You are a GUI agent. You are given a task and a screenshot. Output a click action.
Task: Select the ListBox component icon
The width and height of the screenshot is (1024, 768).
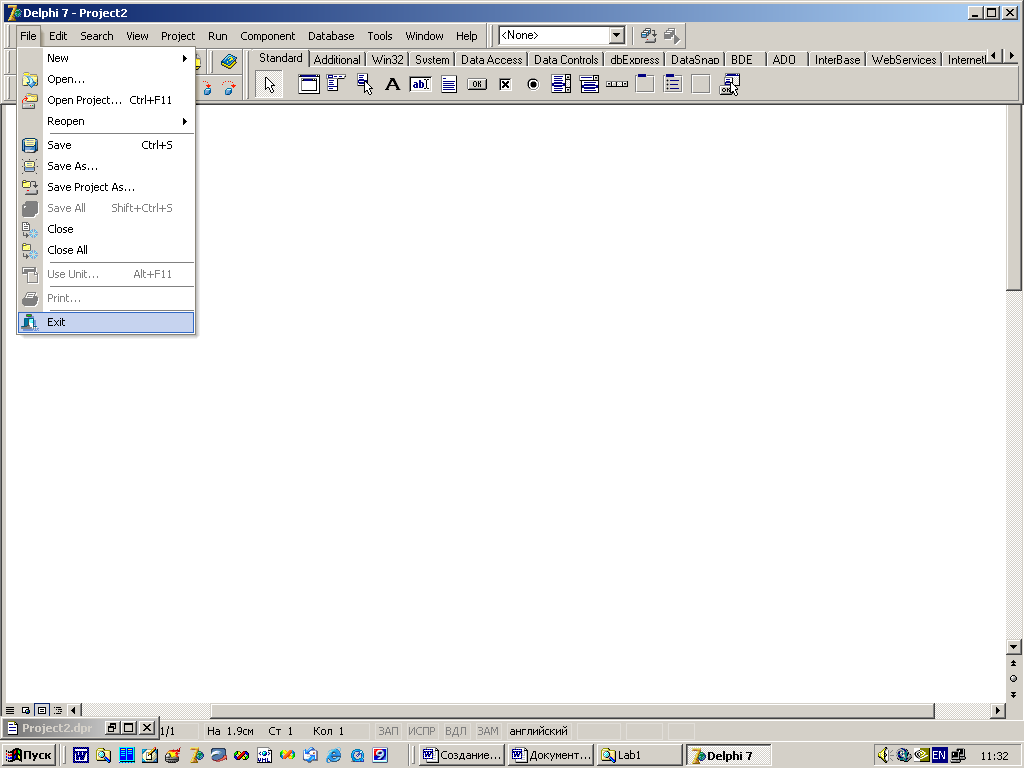(x=561, y=84)
